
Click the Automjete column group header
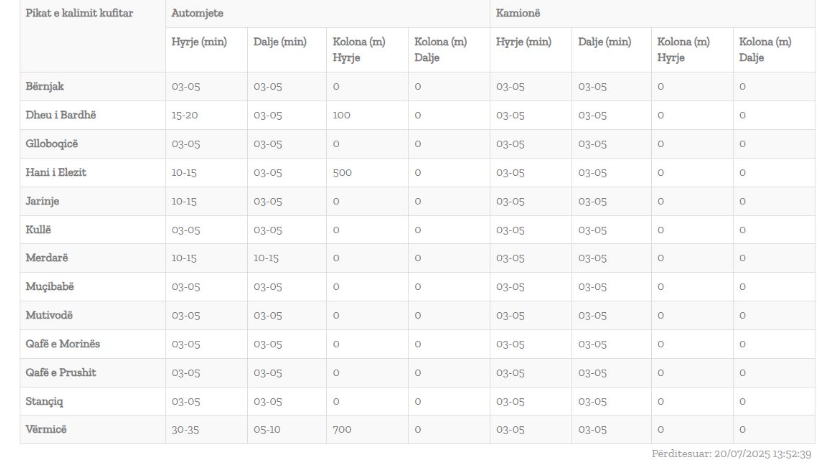[197, 13]
